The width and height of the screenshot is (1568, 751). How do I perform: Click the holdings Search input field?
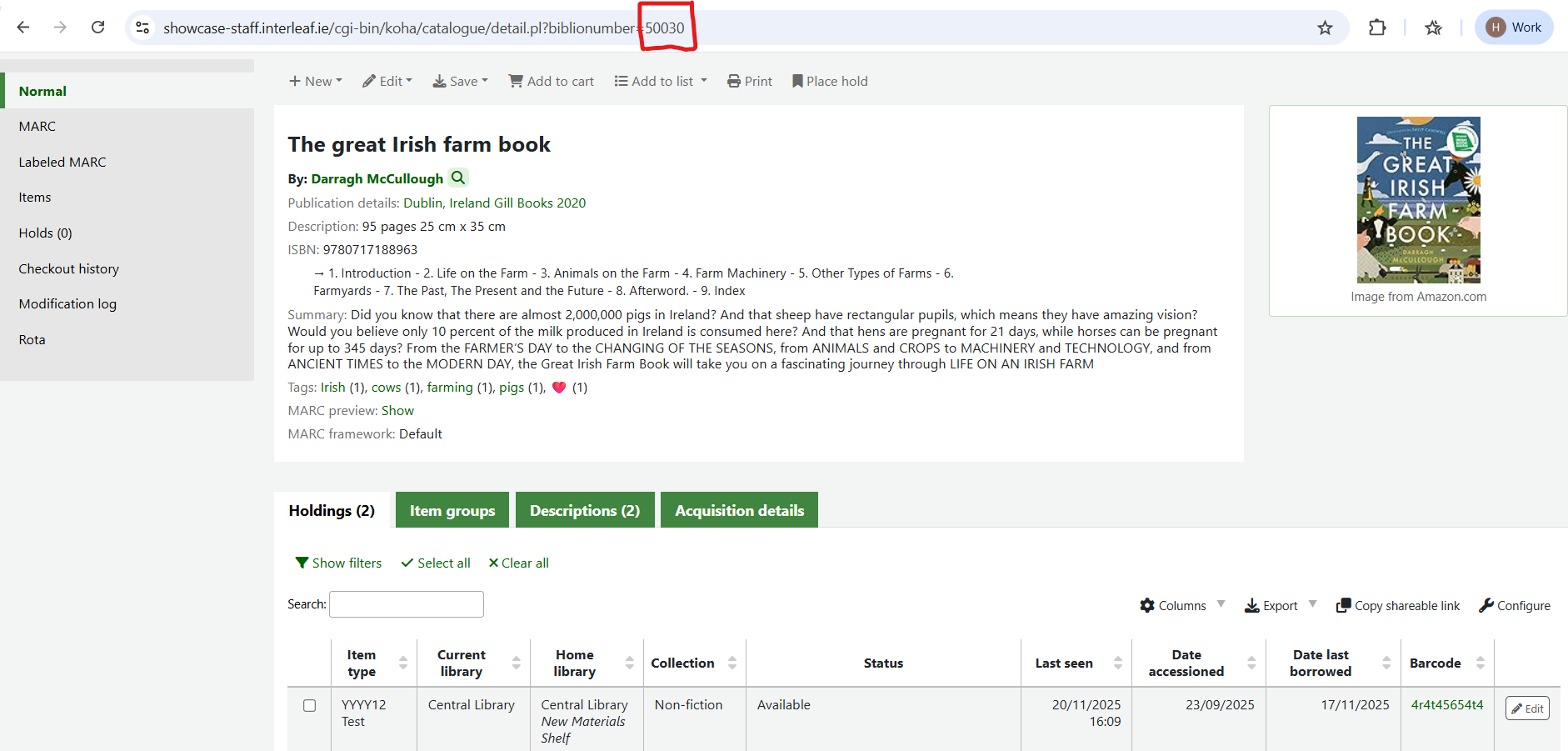(407, 604)
